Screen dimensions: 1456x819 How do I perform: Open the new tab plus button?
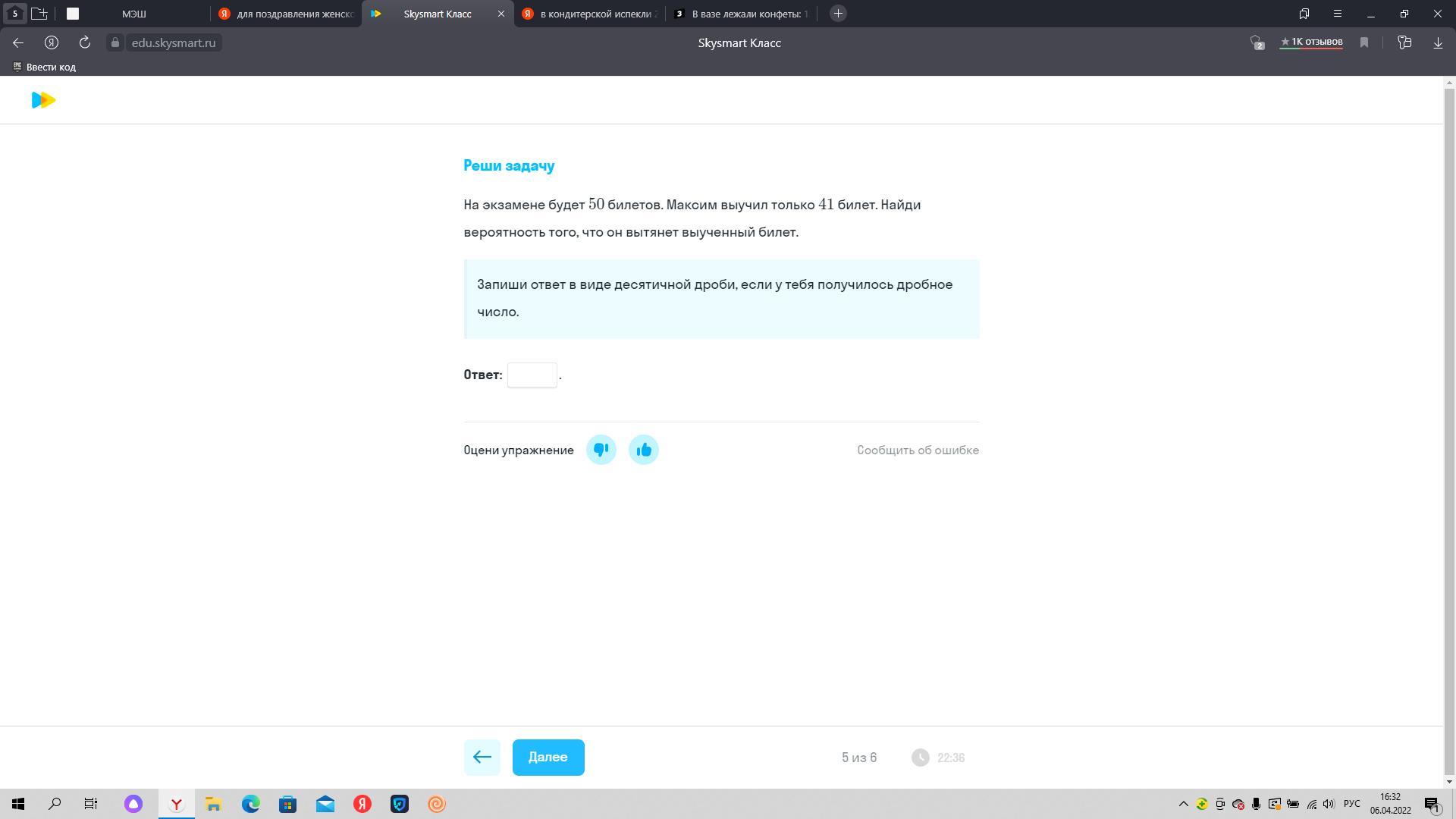838,14
